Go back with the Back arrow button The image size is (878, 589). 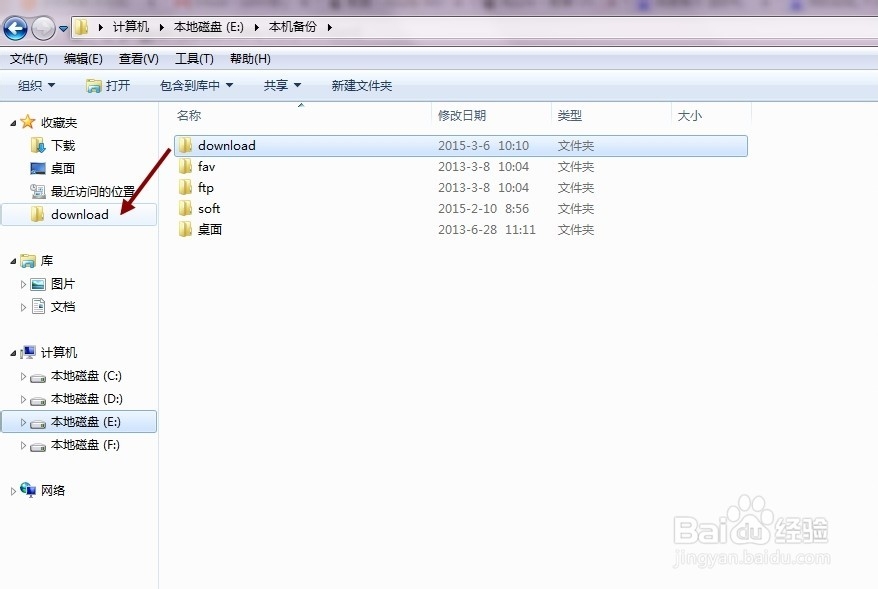[x=15, y=28]
